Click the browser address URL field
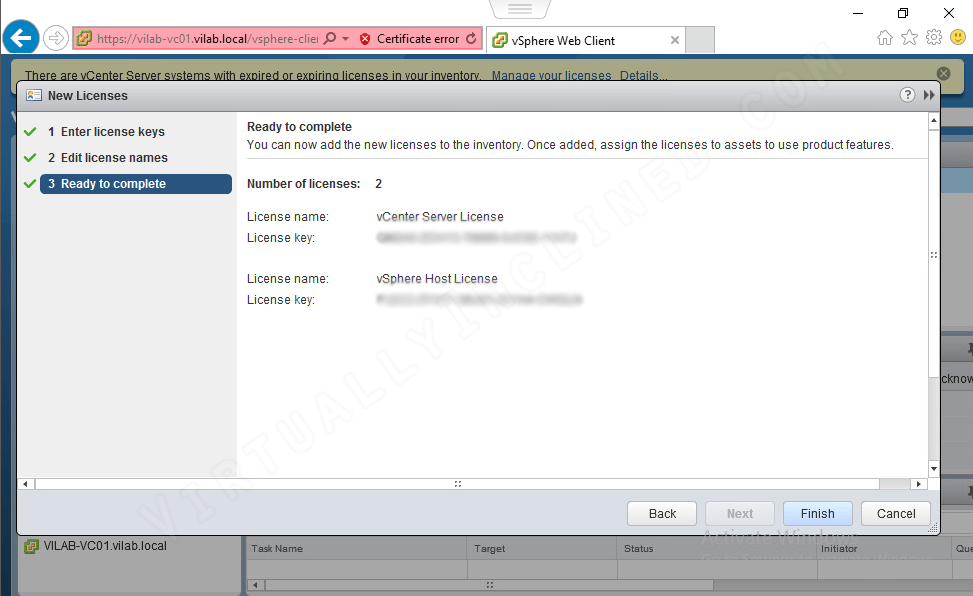973x596 pixels. tap(207, 38)
